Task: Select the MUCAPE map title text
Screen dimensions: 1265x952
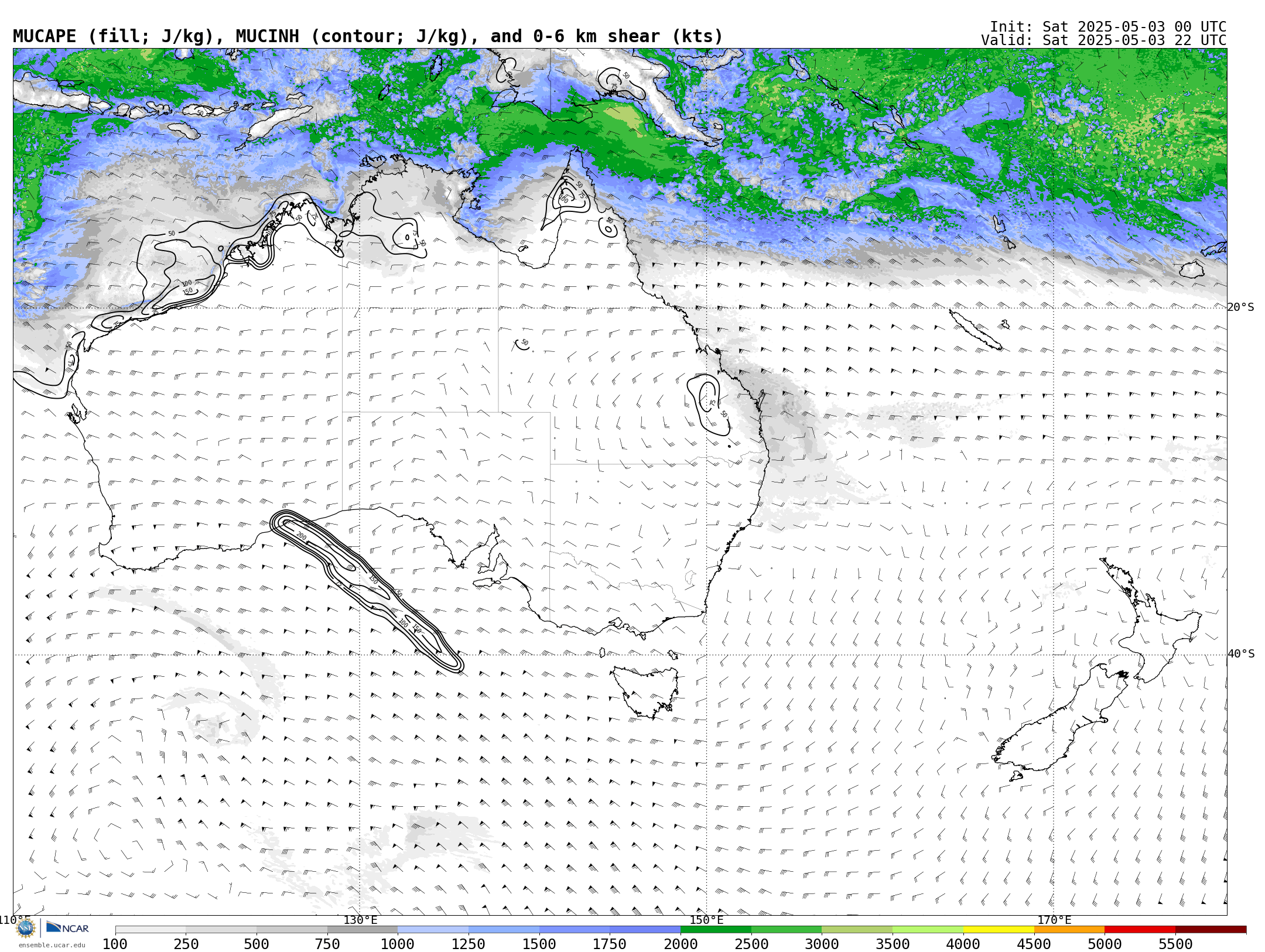Action: (368, 36)
